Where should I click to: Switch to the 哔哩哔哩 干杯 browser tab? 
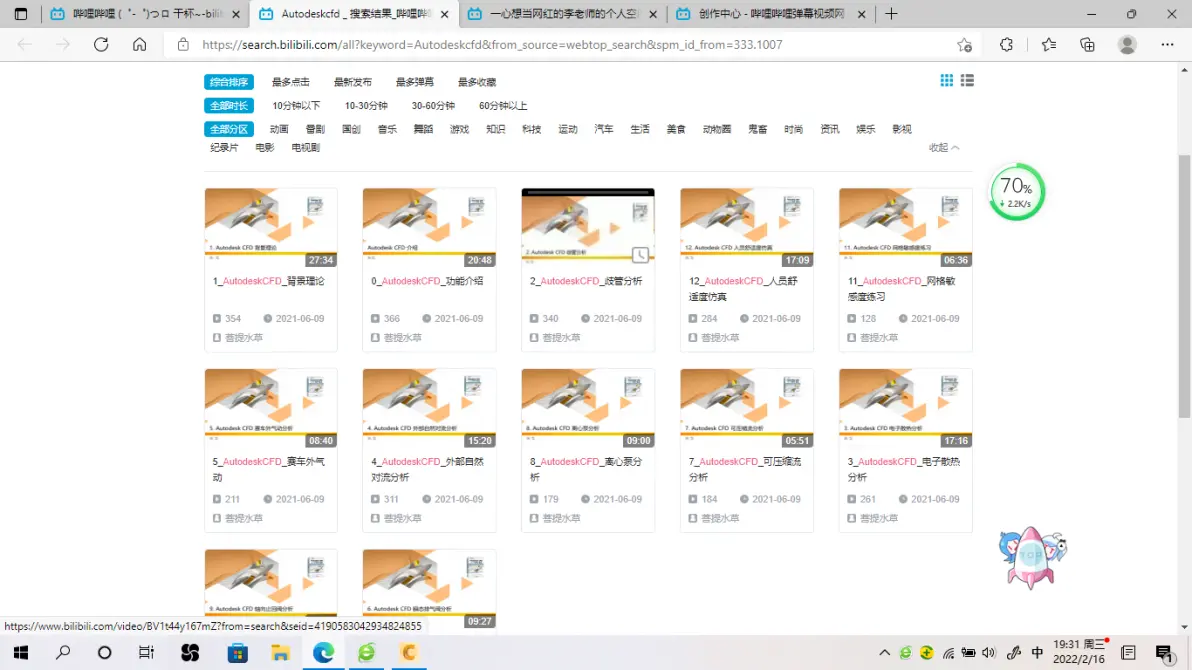(146, 14)
